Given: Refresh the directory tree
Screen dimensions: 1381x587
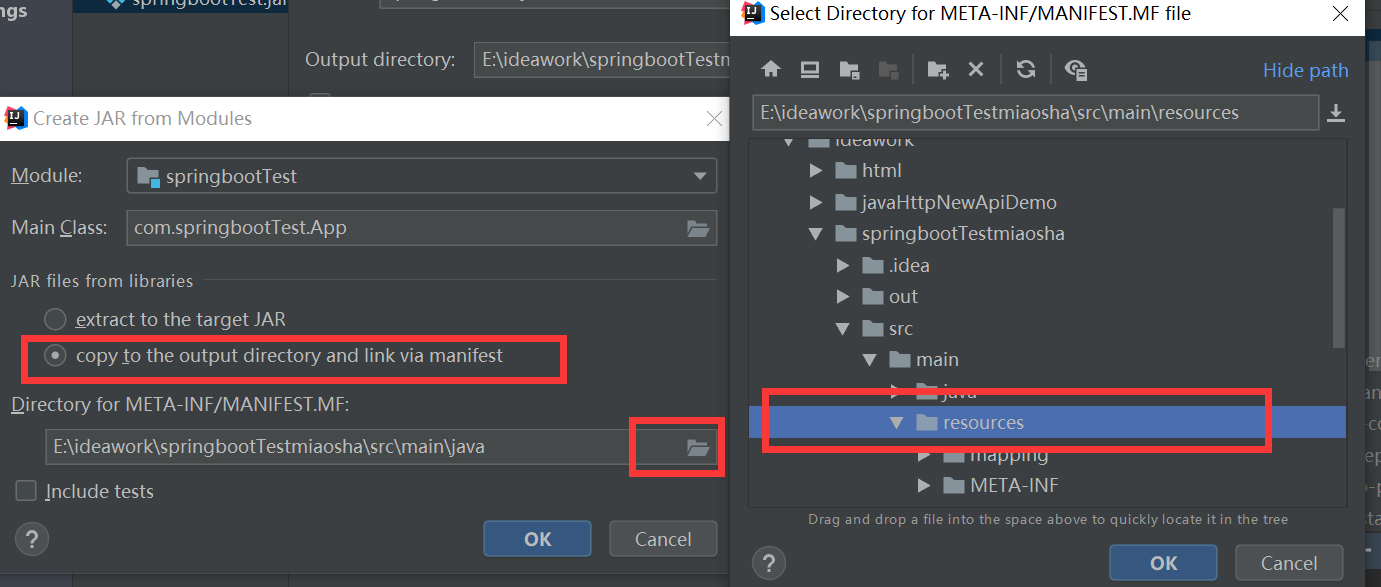Looking at the screenshot, I should coord(1026,69).
